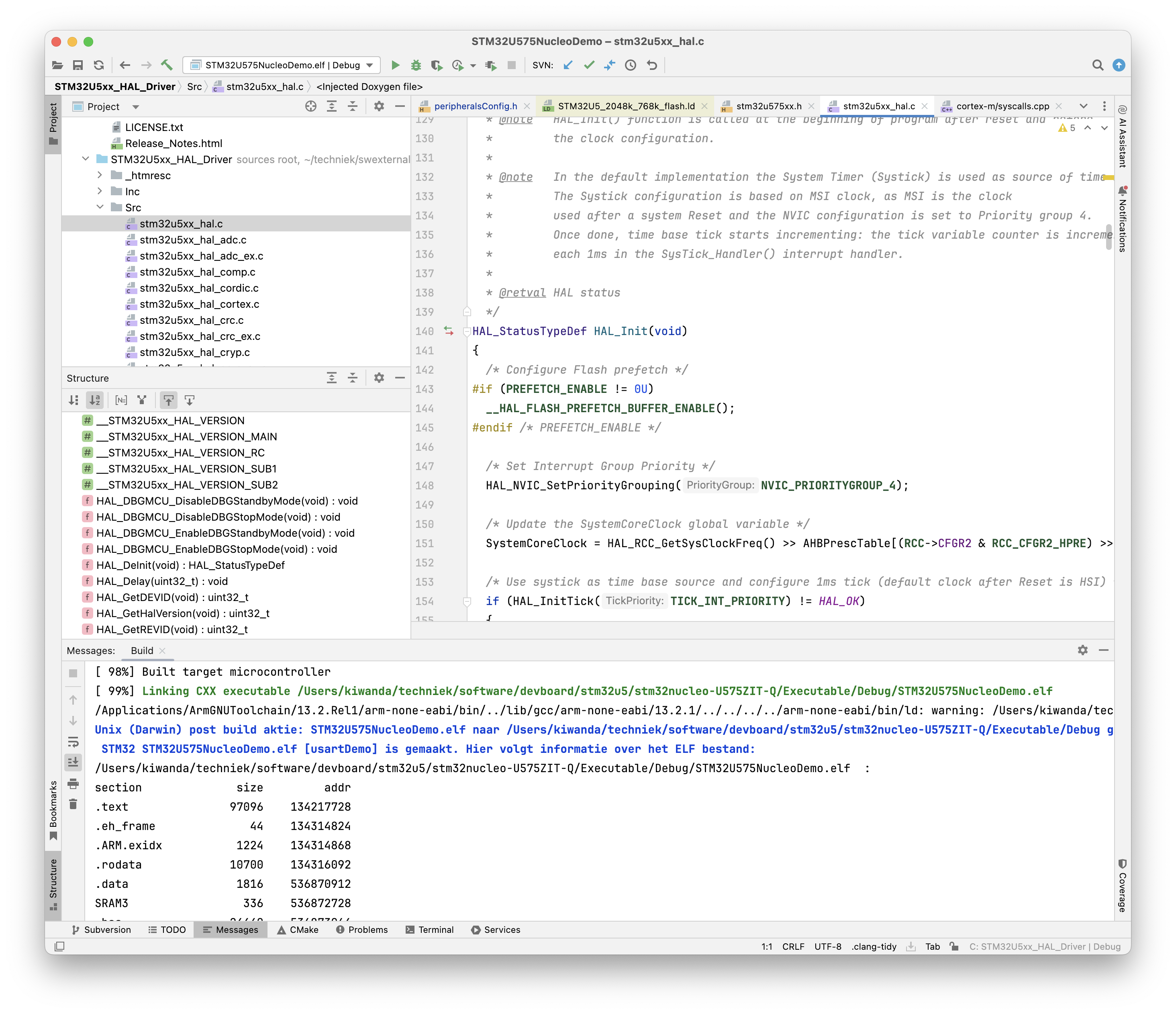This screenshot has width=1176, height=1014.
Task: Click SVN Commit checkmark icon
Action: pos(589,65)
